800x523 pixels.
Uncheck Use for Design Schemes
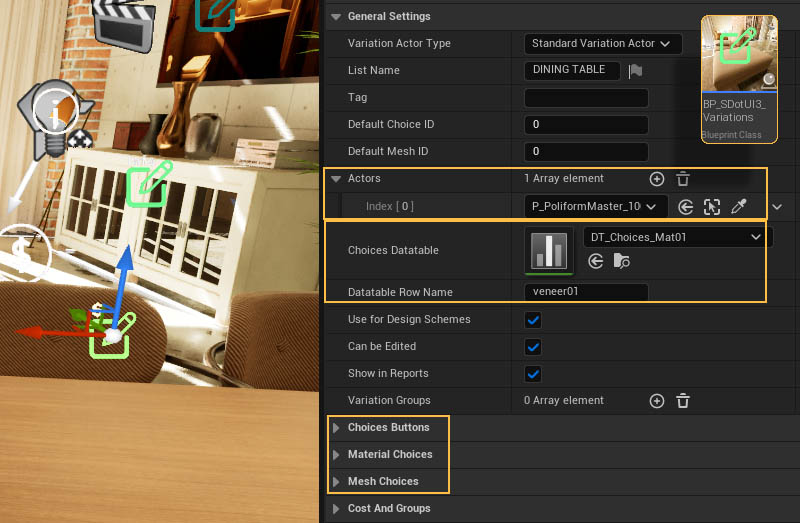533,320
